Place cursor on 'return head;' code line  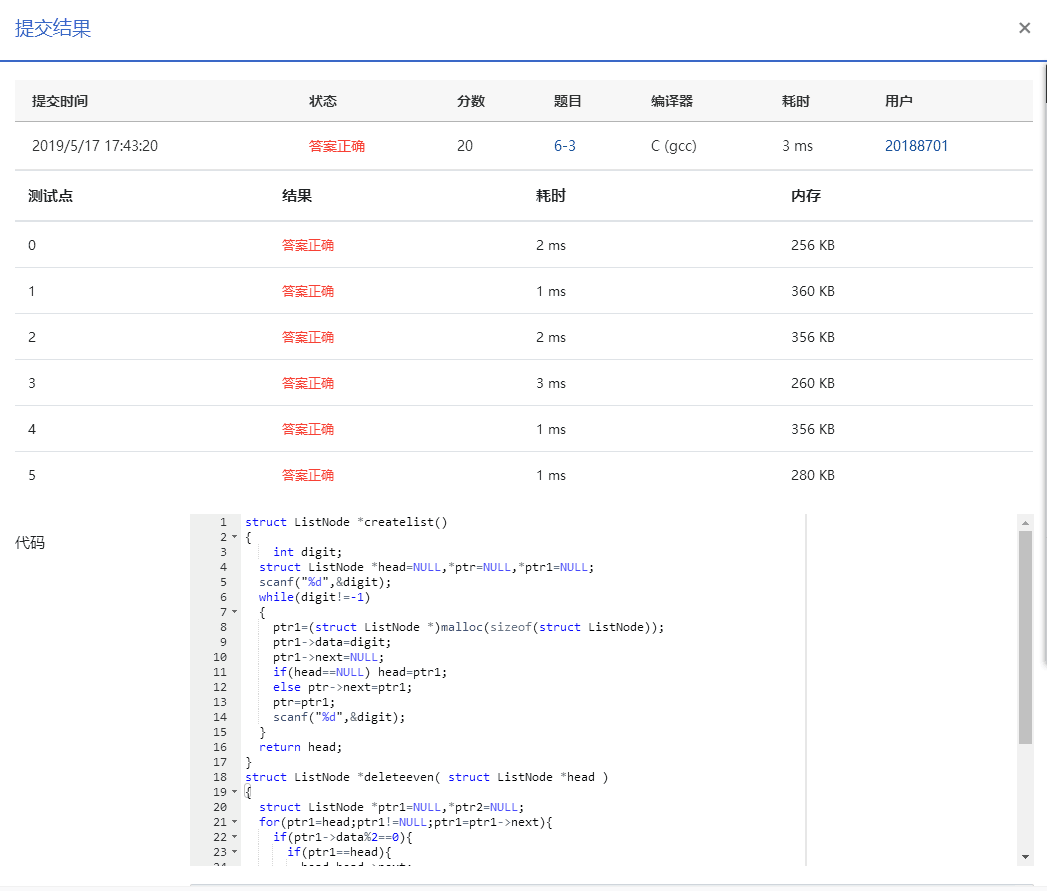pos(300,747)
